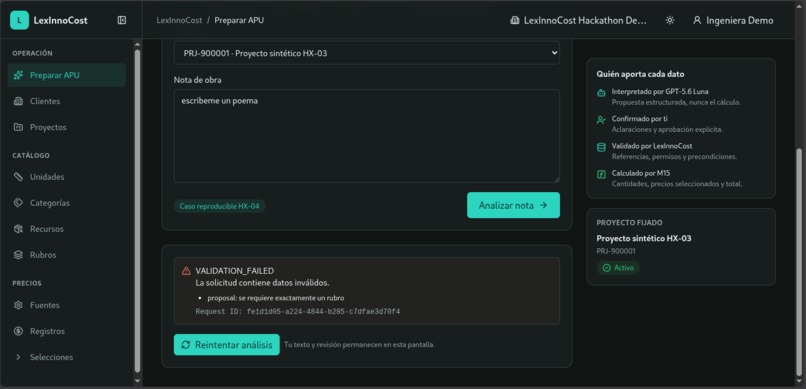Screen dimensions: 806x389
Task: Toggle the light/dark theme sun icon
Action: (x=670, y=21)
